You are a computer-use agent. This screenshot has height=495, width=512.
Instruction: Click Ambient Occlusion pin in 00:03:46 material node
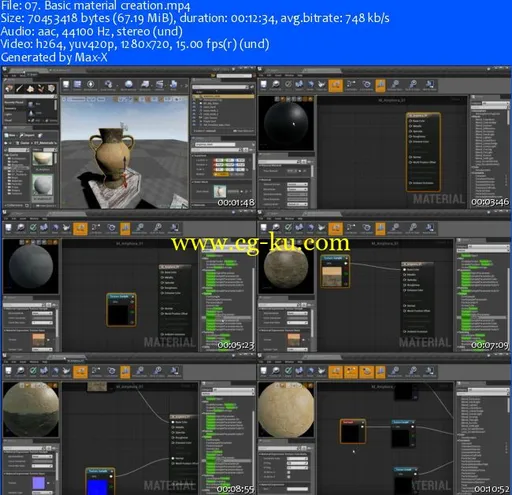(411, 183)
